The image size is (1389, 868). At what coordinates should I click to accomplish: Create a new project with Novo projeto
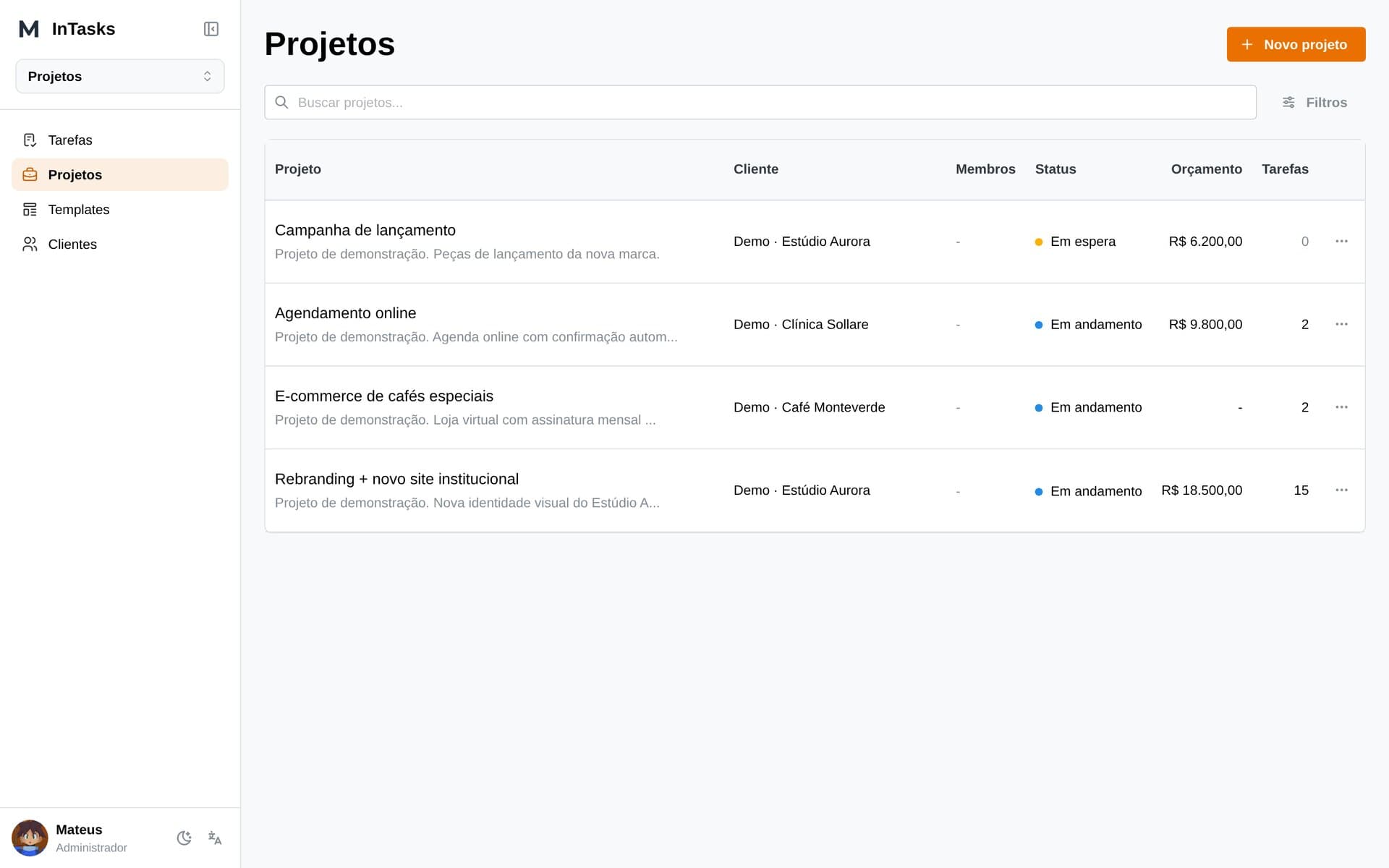(x=1296, y=44)
